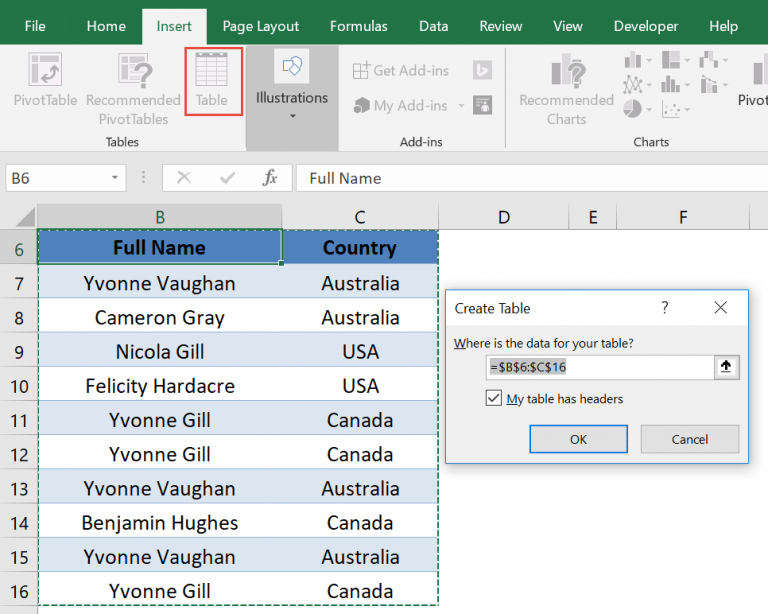Click the Table button in ribbon
This screenshot has width=768, height=614.
coord(213,81)
